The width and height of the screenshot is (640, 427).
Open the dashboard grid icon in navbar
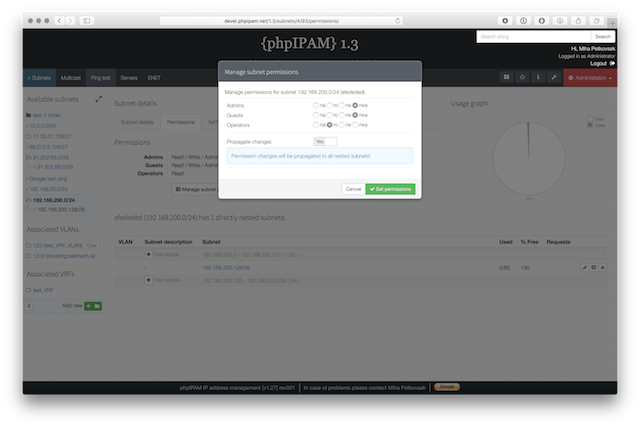pyautogui.click(x=507, y=76)
